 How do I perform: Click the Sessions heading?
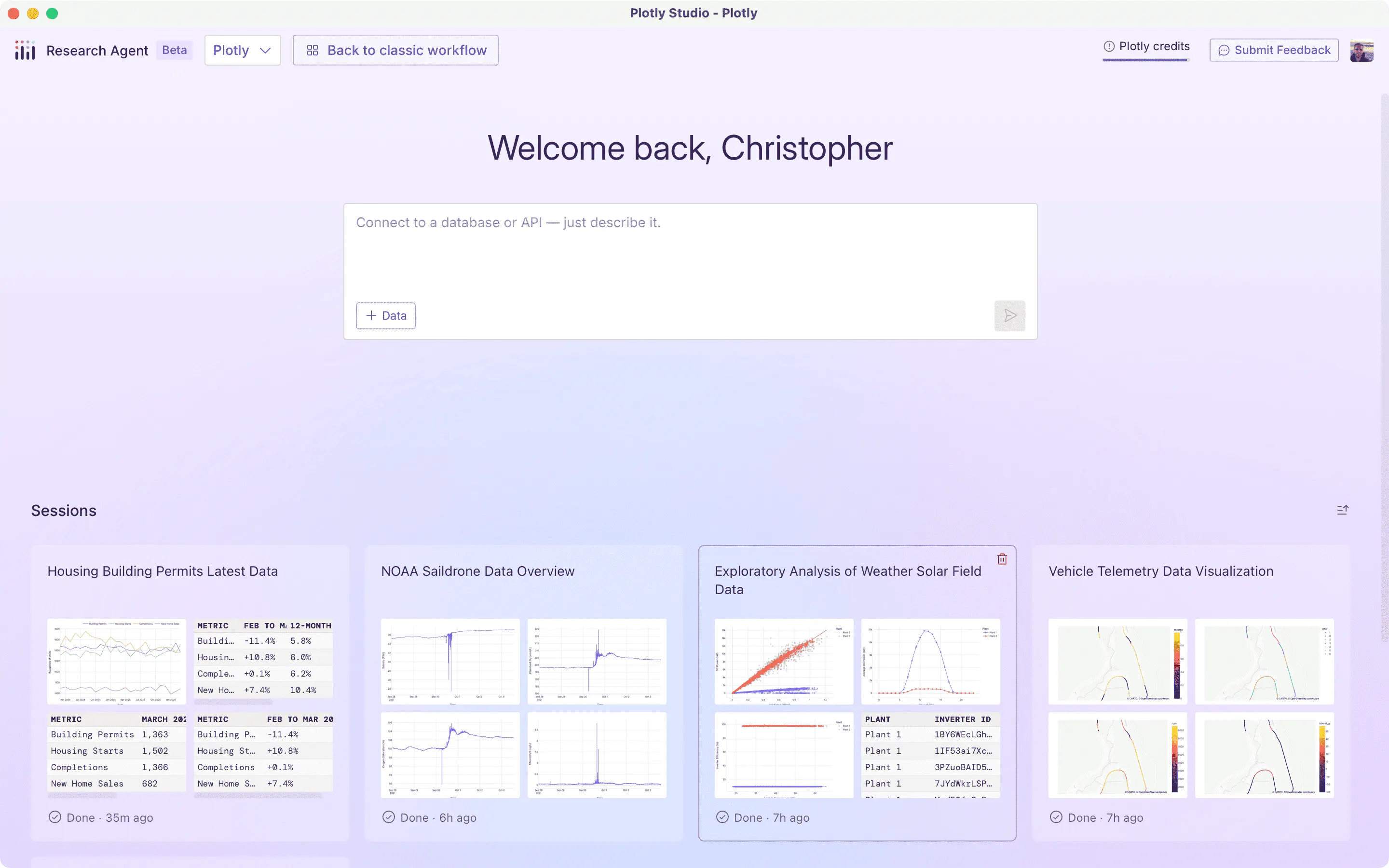tap(64, 510)
